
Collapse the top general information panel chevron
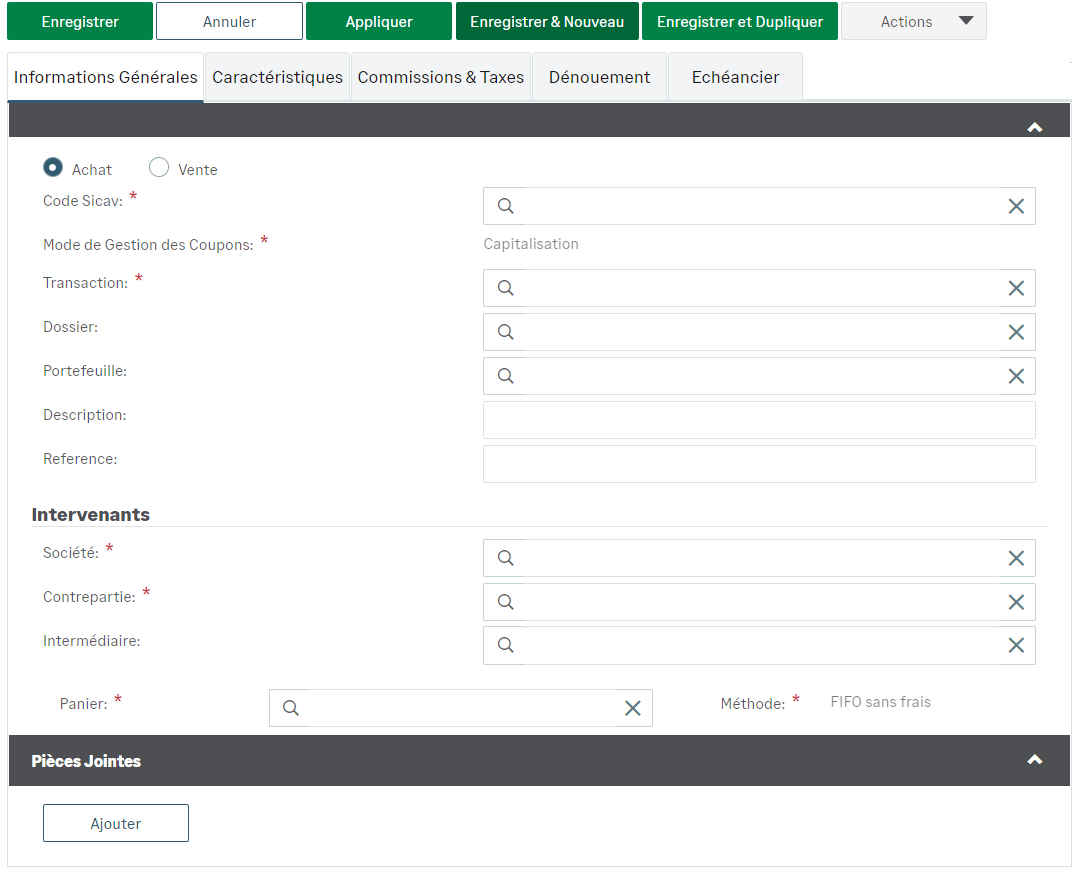click(1035, 127)
